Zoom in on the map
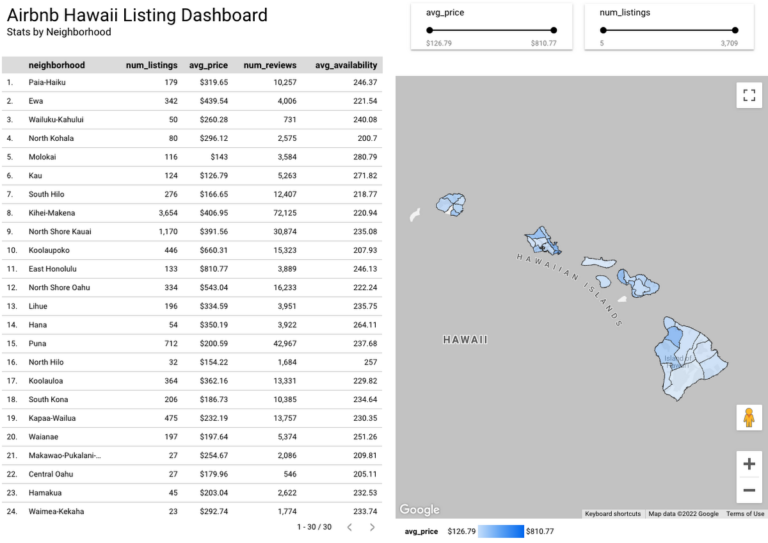This screenshot has width=768, height=543. [749, 464]
